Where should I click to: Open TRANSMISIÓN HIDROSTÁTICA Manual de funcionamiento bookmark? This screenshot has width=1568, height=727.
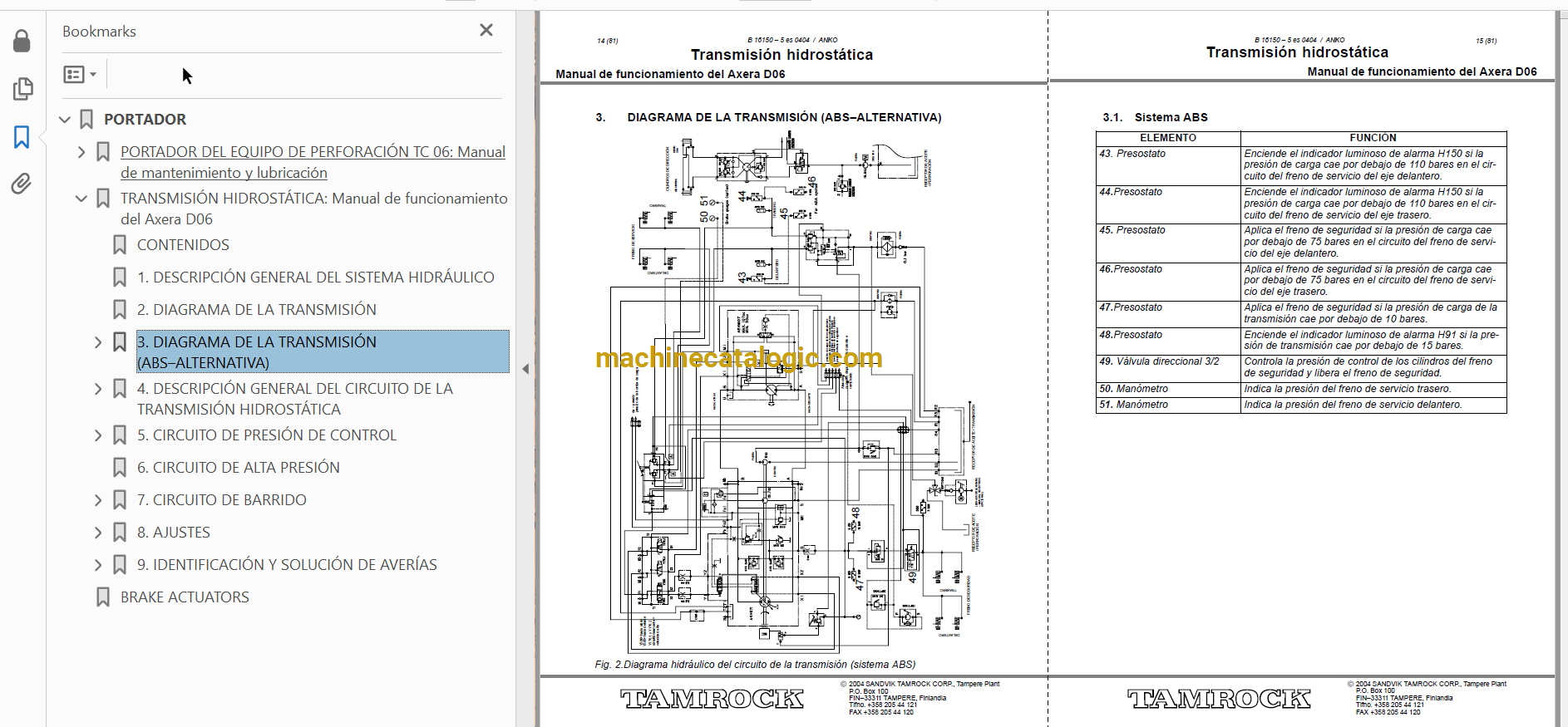pos(314,209)
